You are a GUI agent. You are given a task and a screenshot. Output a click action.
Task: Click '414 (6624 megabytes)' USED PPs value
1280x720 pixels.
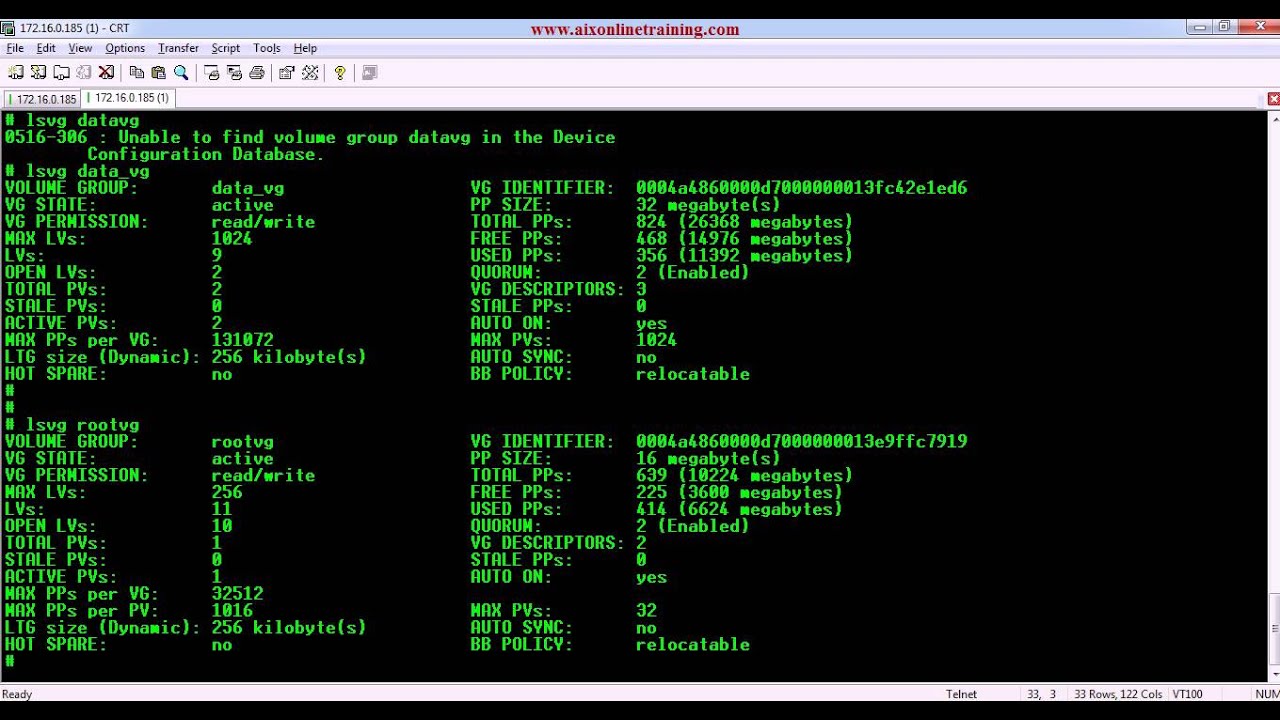[739, 510]
